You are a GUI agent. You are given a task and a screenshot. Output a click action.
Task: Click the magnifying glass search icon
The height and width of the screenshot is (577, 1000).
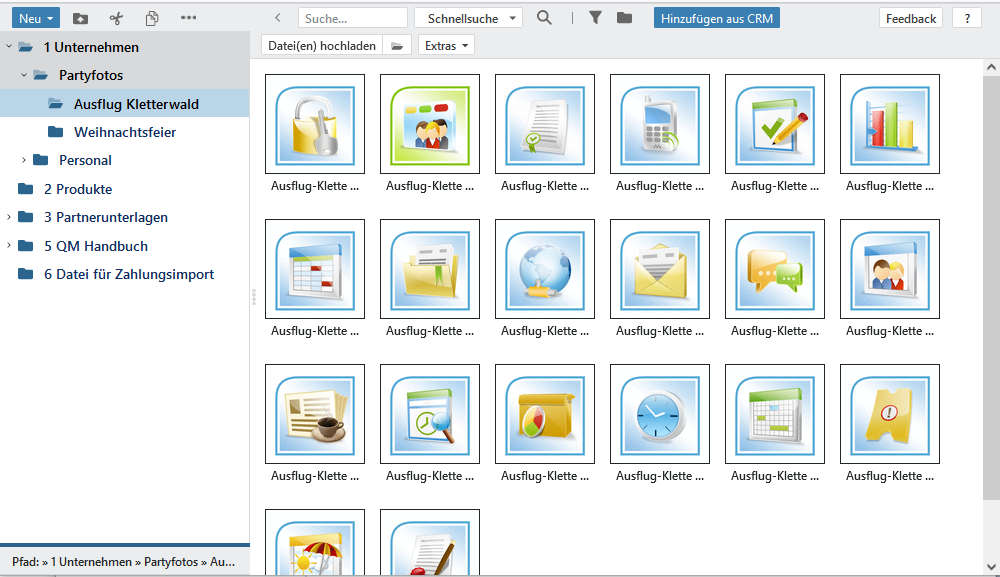[544, 18]
